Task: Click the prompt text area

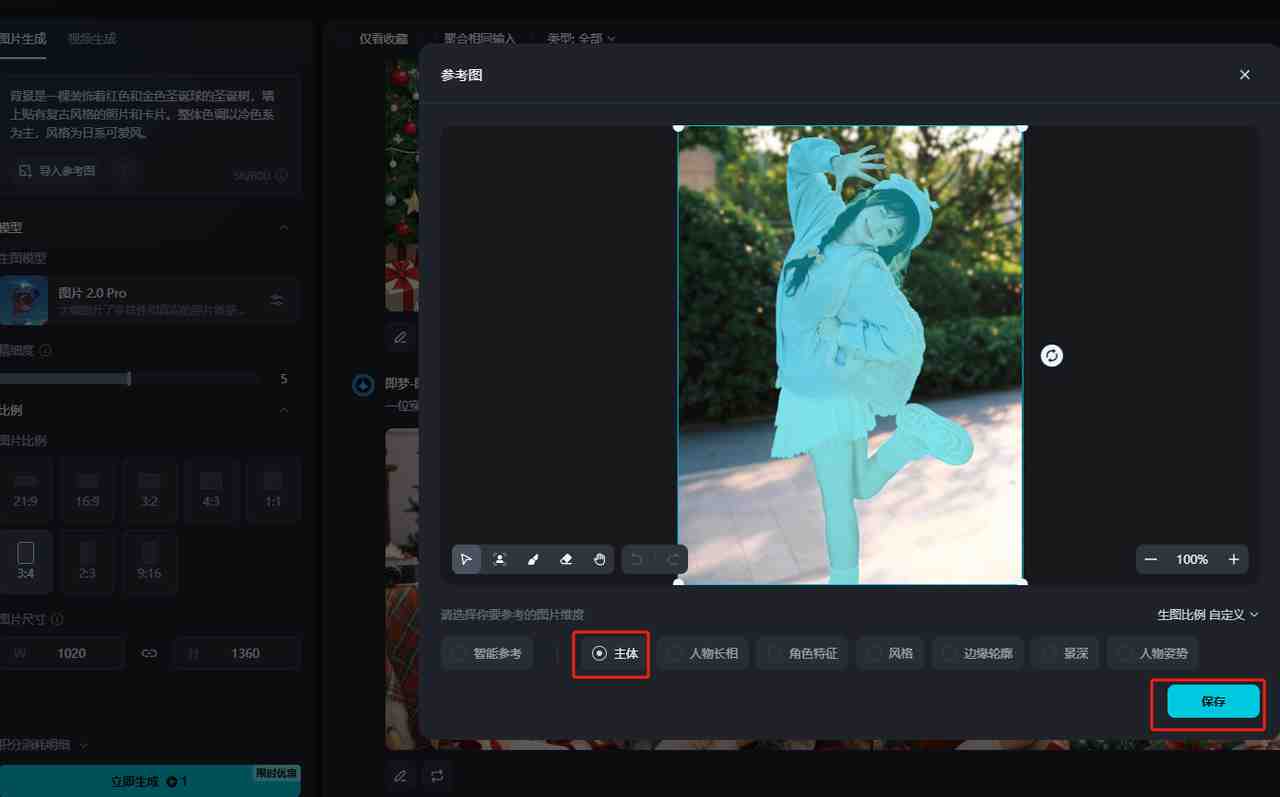Action: click(x=149, y=114)
